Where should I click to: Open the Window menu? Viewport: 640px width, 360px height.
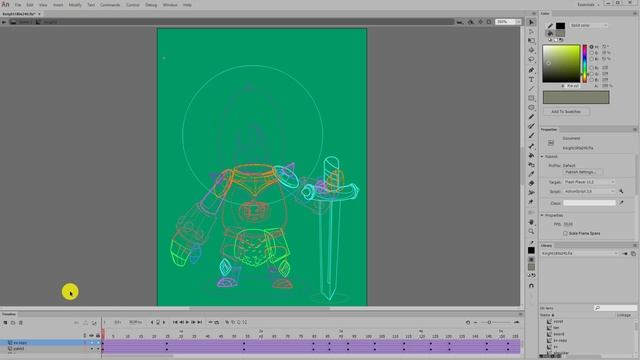coord(170,5)
